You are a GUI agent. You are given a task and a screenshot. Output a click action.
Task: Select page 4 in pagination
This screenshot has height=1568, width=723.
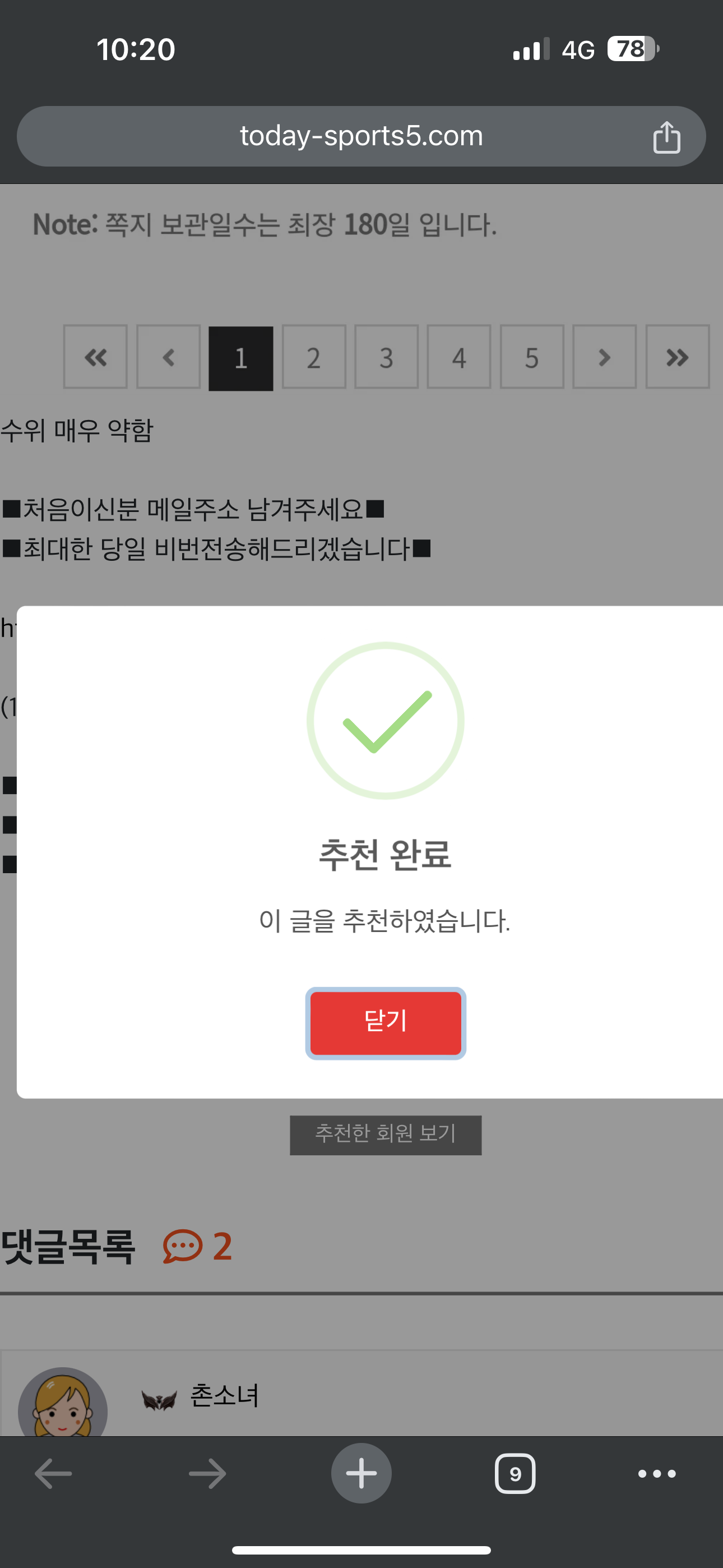point(459,357)
